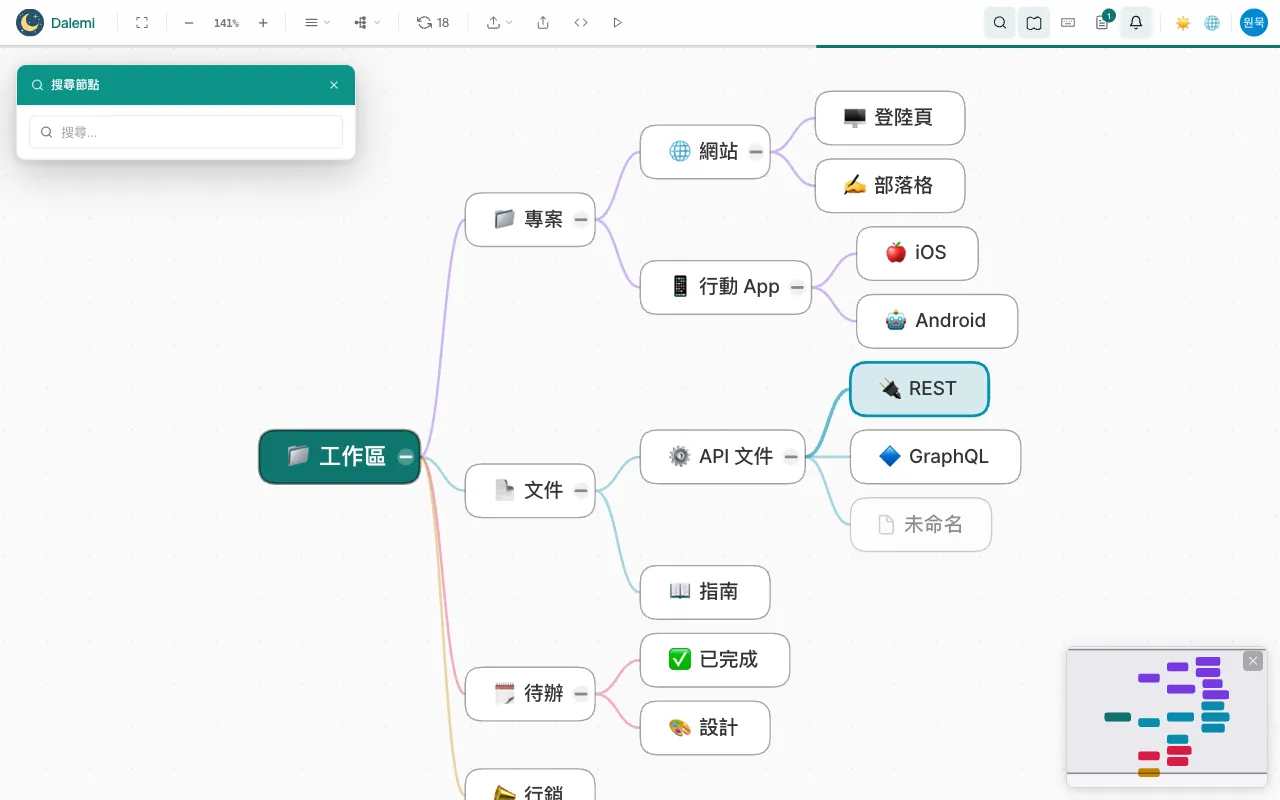1280x800 pixels.
Task: Open the layout structure dropdown
Action: coord(367,22)
